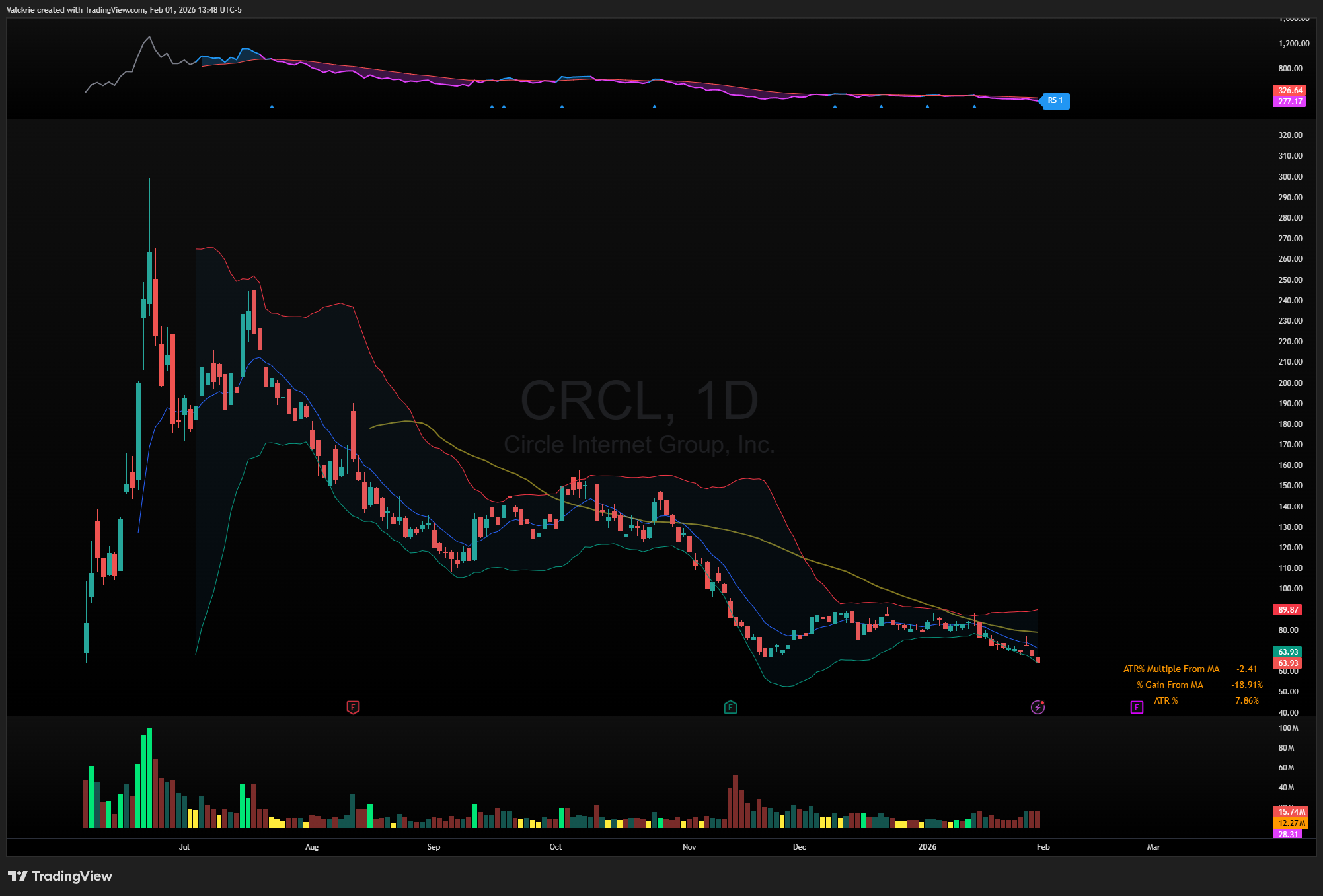Click the 2026 label on time axis
Screen dimensions: 1323x896
coord(927,847)
